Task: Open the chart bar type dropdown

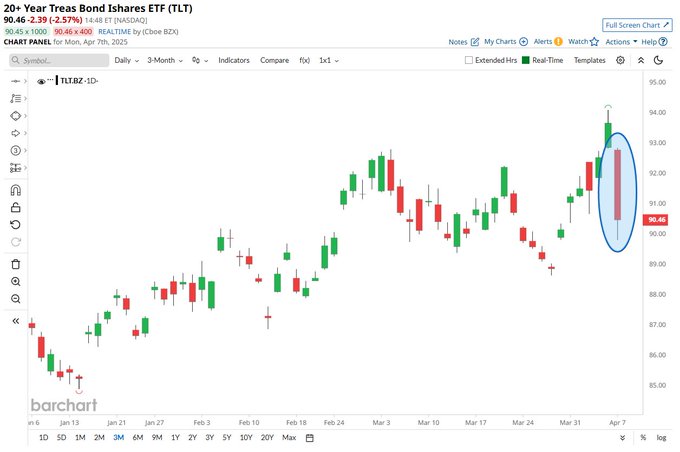Action: click(200, 60)
